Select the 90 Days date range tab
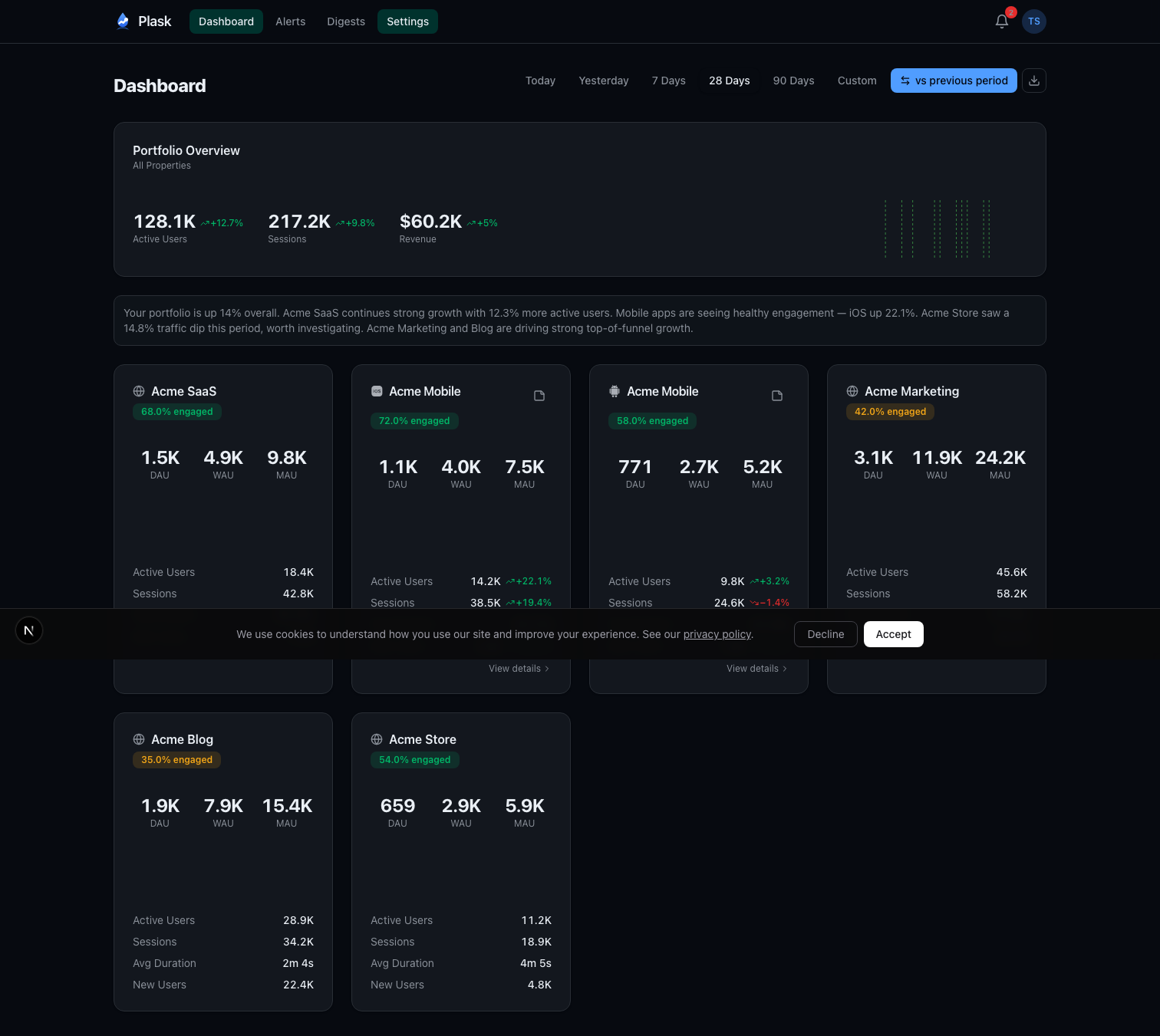Screen dimensions: 1160x1036 tap(793, 81)
